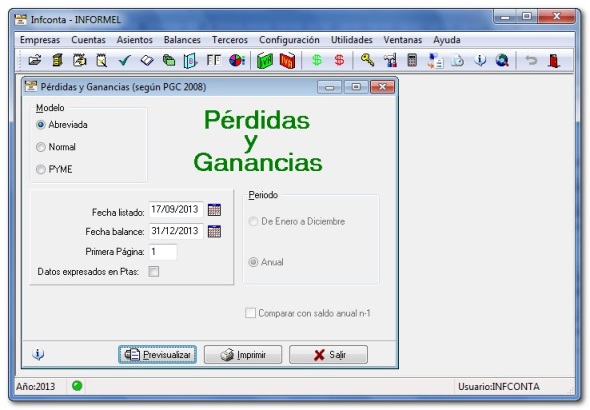Click the Fecha listado date field
Screen dimensions: 590x410
click(176, 210)
